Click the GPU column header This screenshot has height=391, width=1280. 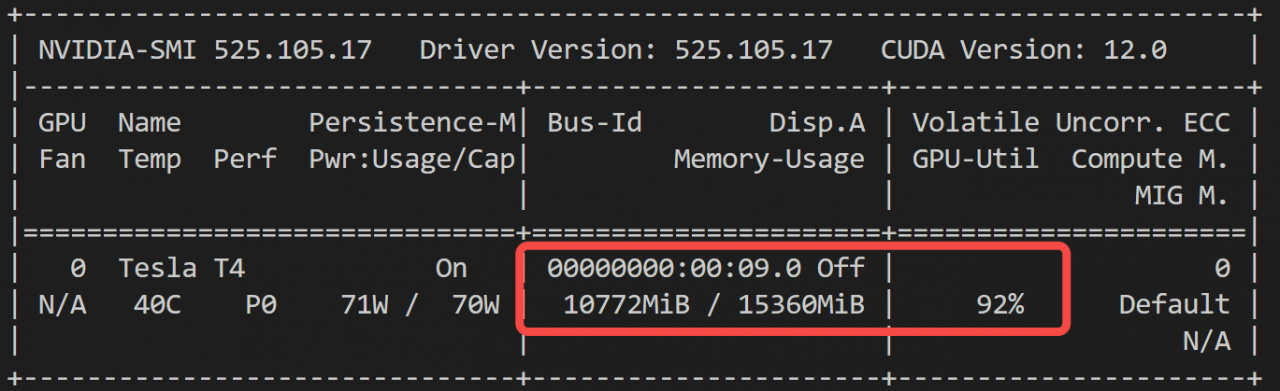tap(62, 123)
